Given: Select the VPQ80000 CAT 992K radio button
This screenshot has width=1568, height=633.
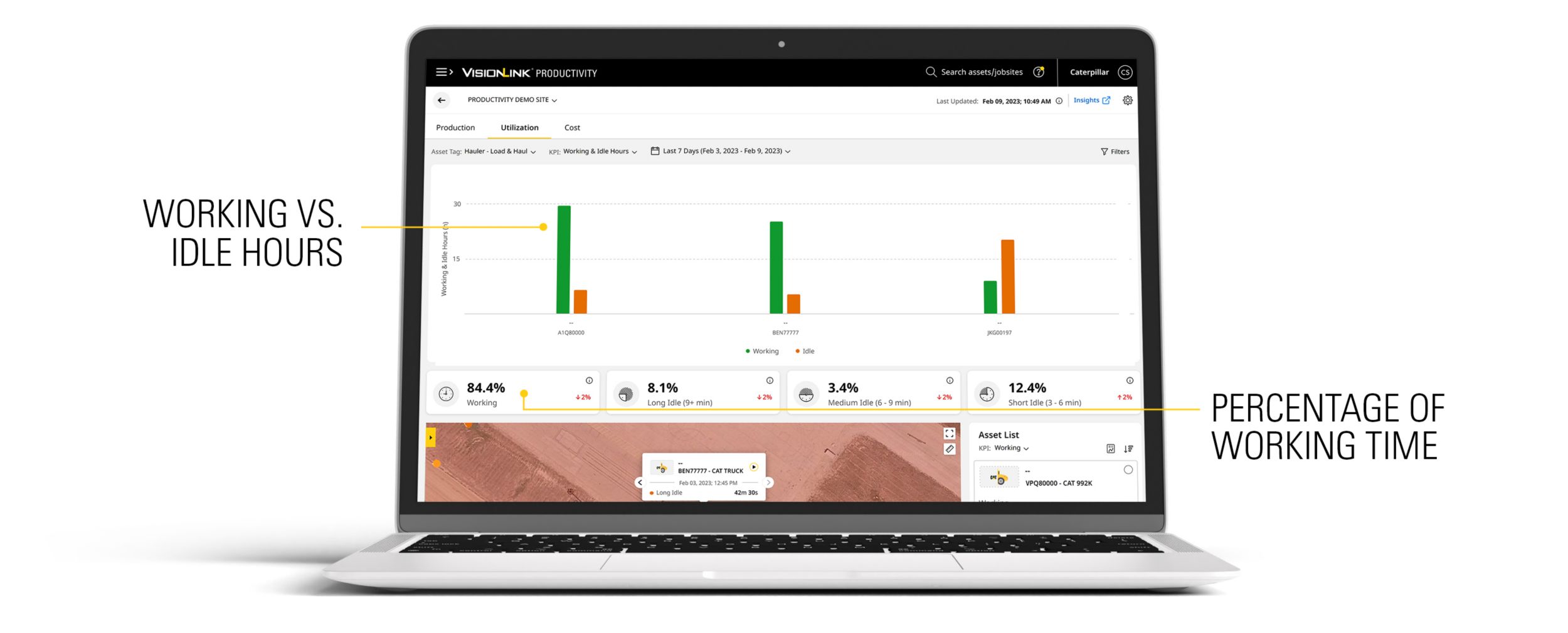Looking at the screenshot, I should [x=1128, y=470].
